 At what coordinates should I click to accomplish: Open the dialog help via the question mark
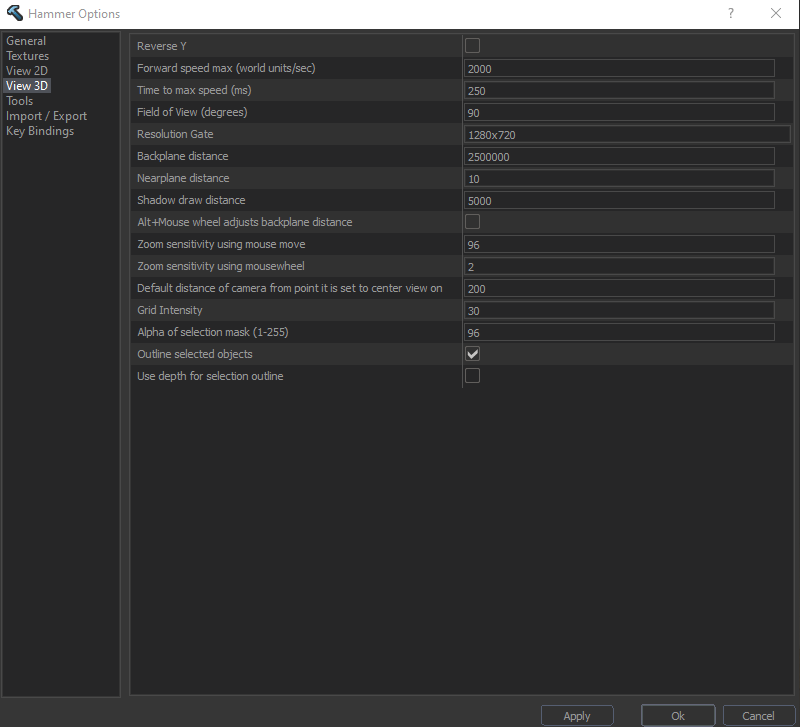click(729, 13)
